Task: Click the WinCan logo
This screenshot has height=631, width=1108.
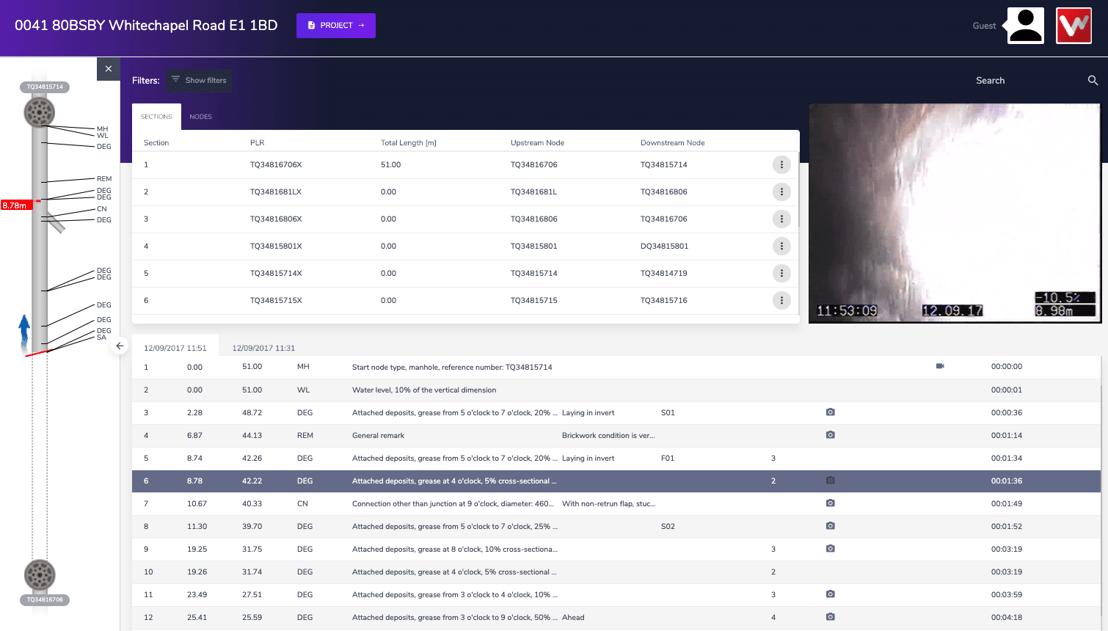Action: (x=1073, y=25)
